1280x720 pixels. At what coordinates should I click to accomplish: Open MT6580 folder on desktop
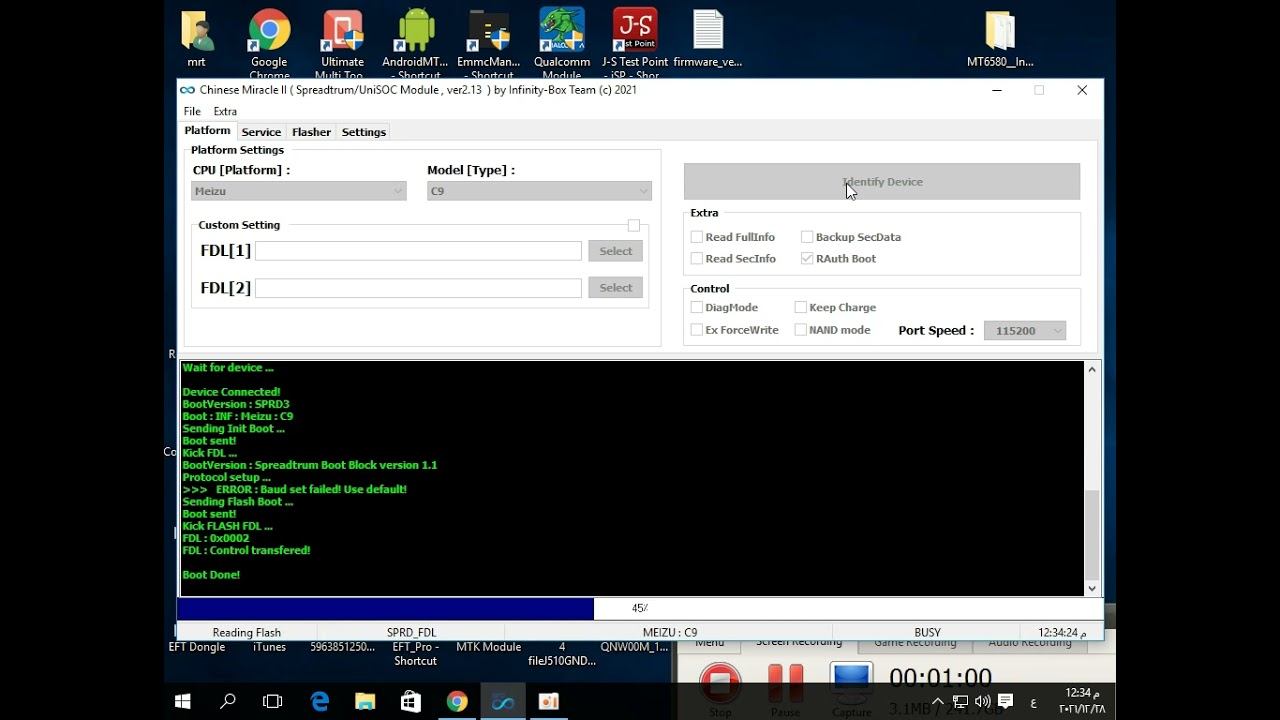coord(1000,38)
